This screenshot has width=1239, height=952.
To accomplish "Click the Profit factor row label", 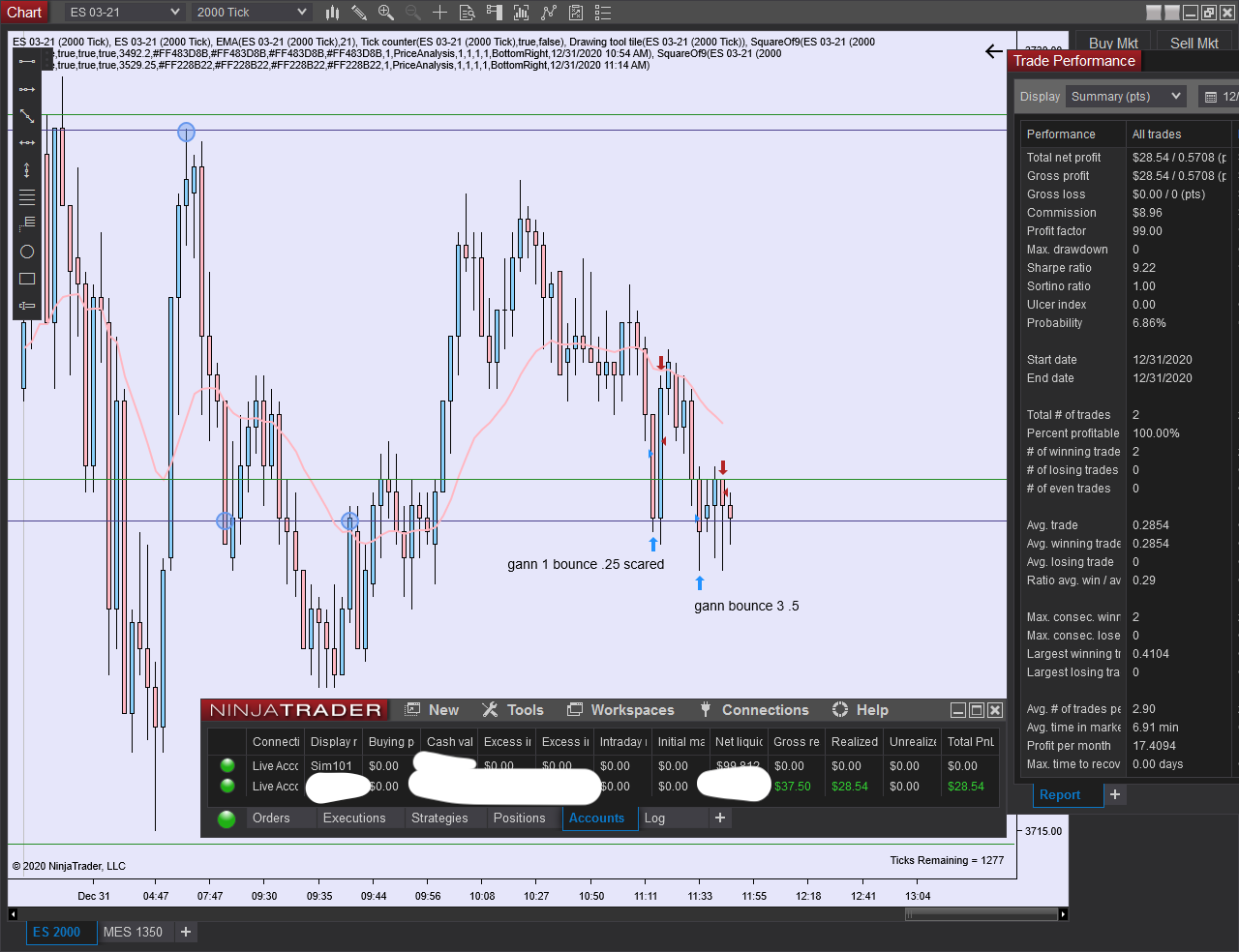I will pos(1057,231).
